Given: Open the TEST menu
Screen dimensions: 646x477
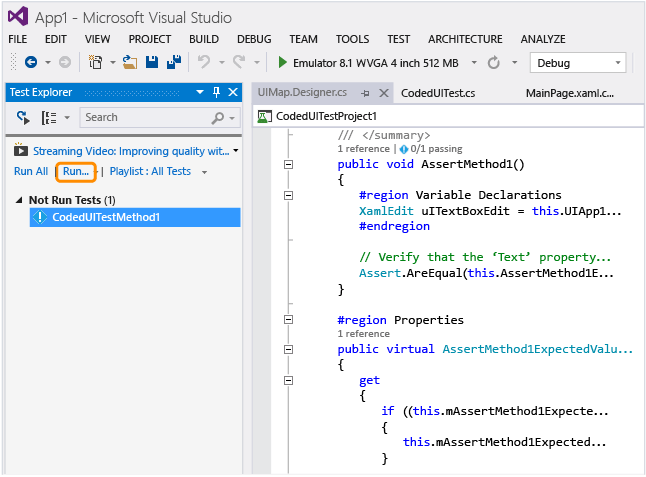Looking at the screenshot, I should tap(398, 39).
